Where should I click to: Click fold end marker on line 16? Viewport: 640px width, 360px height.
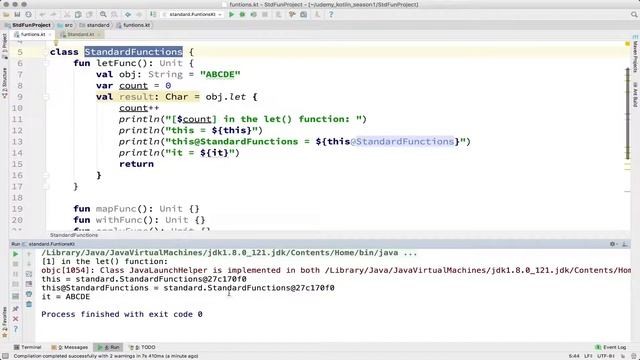(x=46, y=176)
